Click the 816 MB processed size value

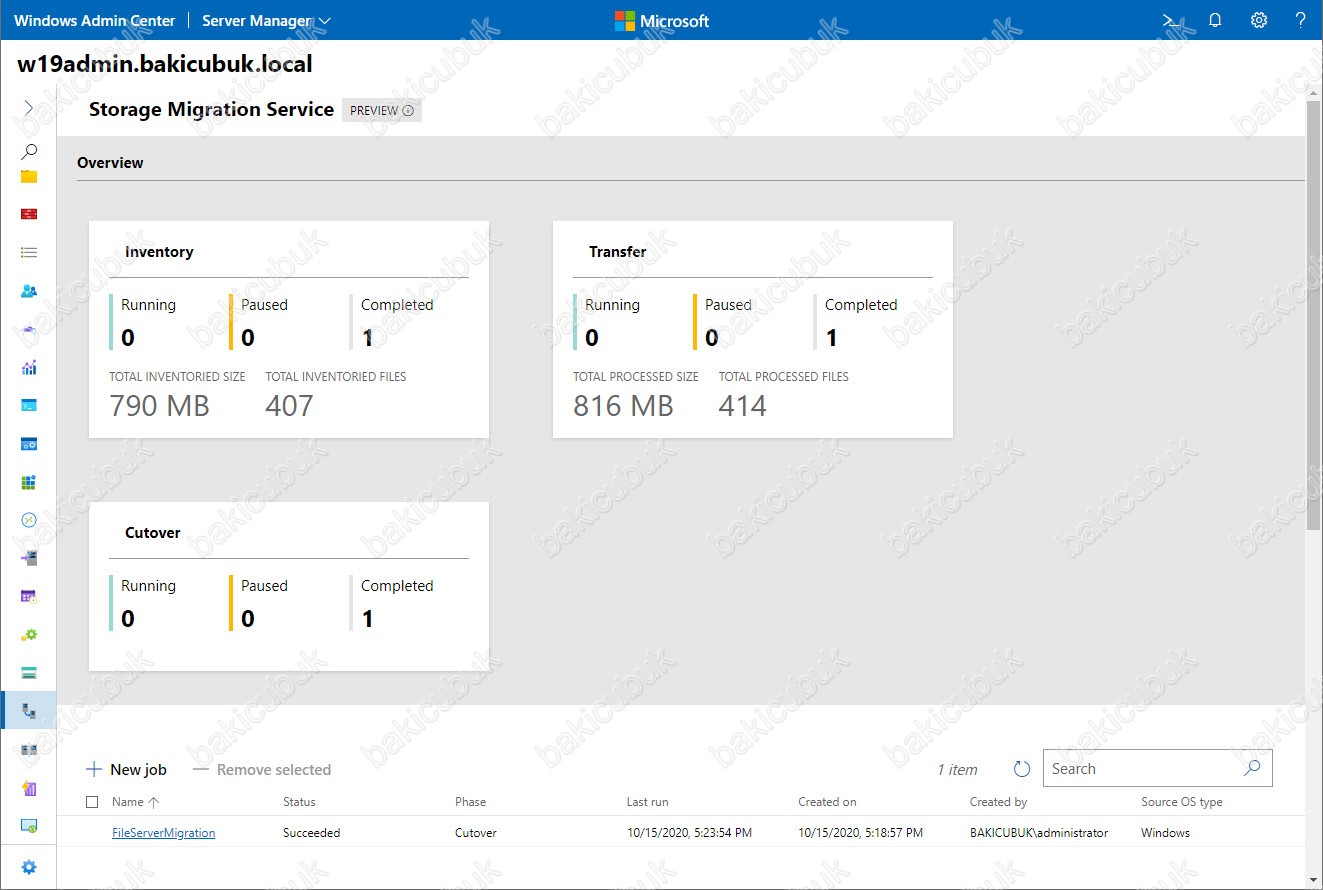pos(623,405)
